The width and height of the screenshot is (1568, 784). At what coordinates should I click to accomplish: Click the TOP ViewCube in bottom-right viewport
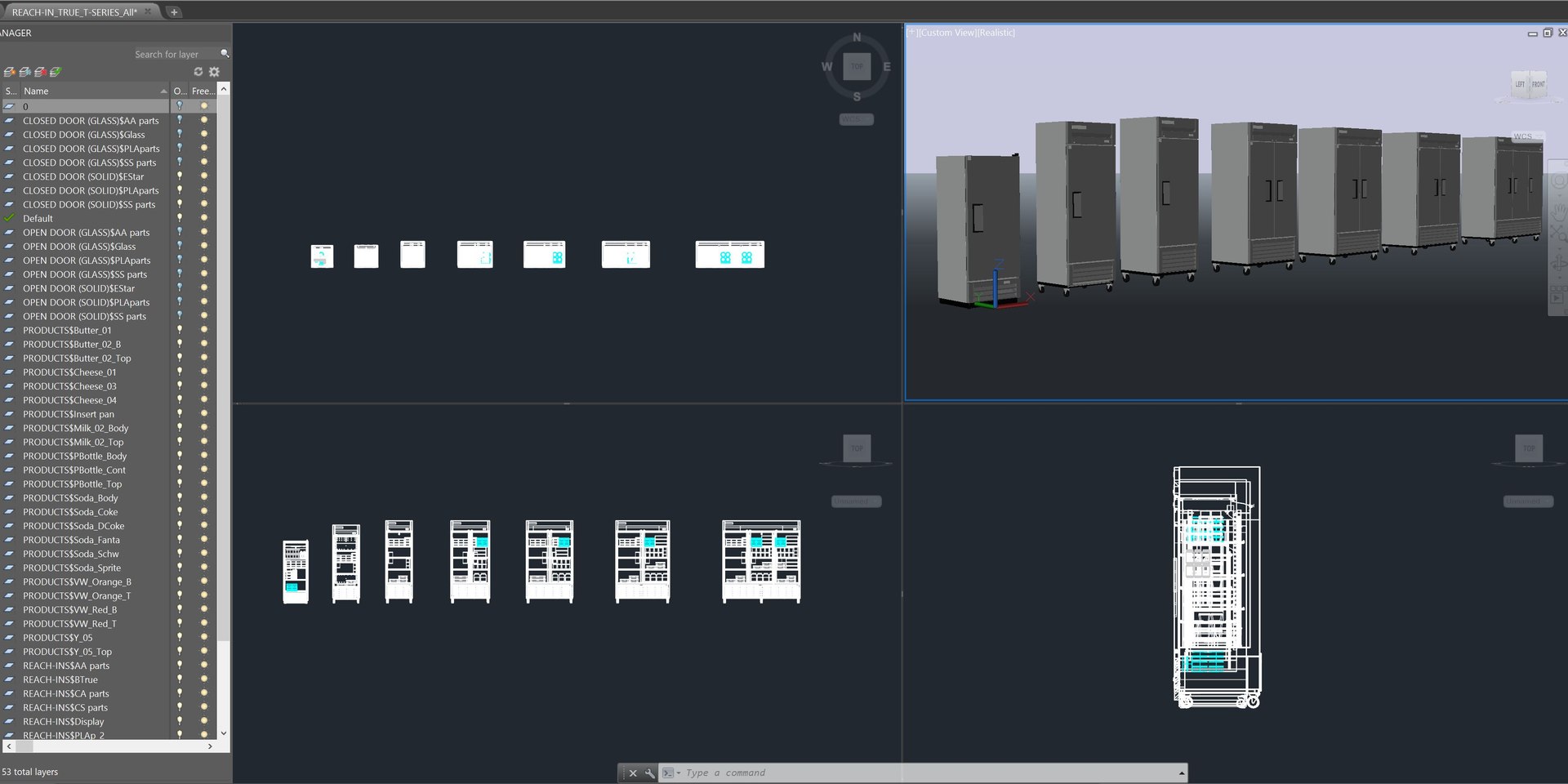1529,448
